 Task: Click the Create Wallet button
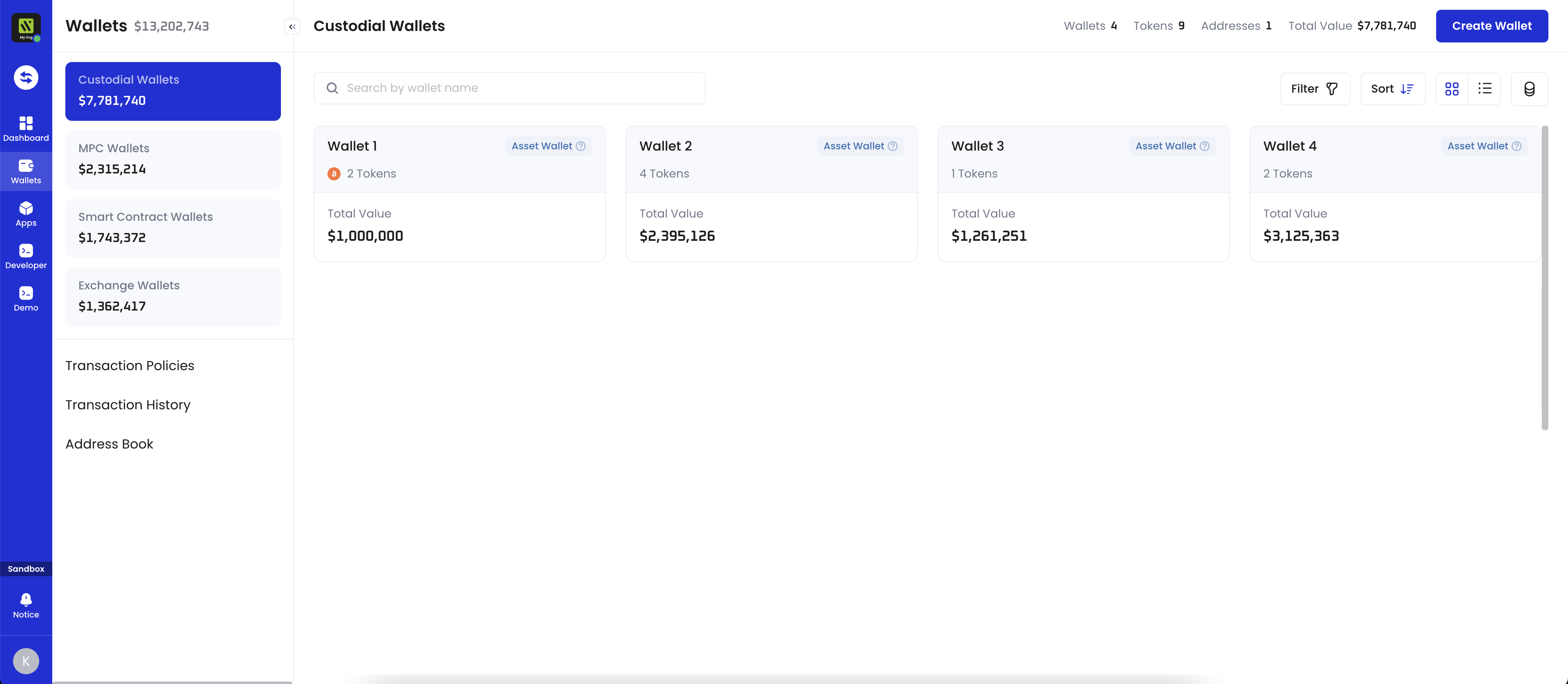(1491, 26)
